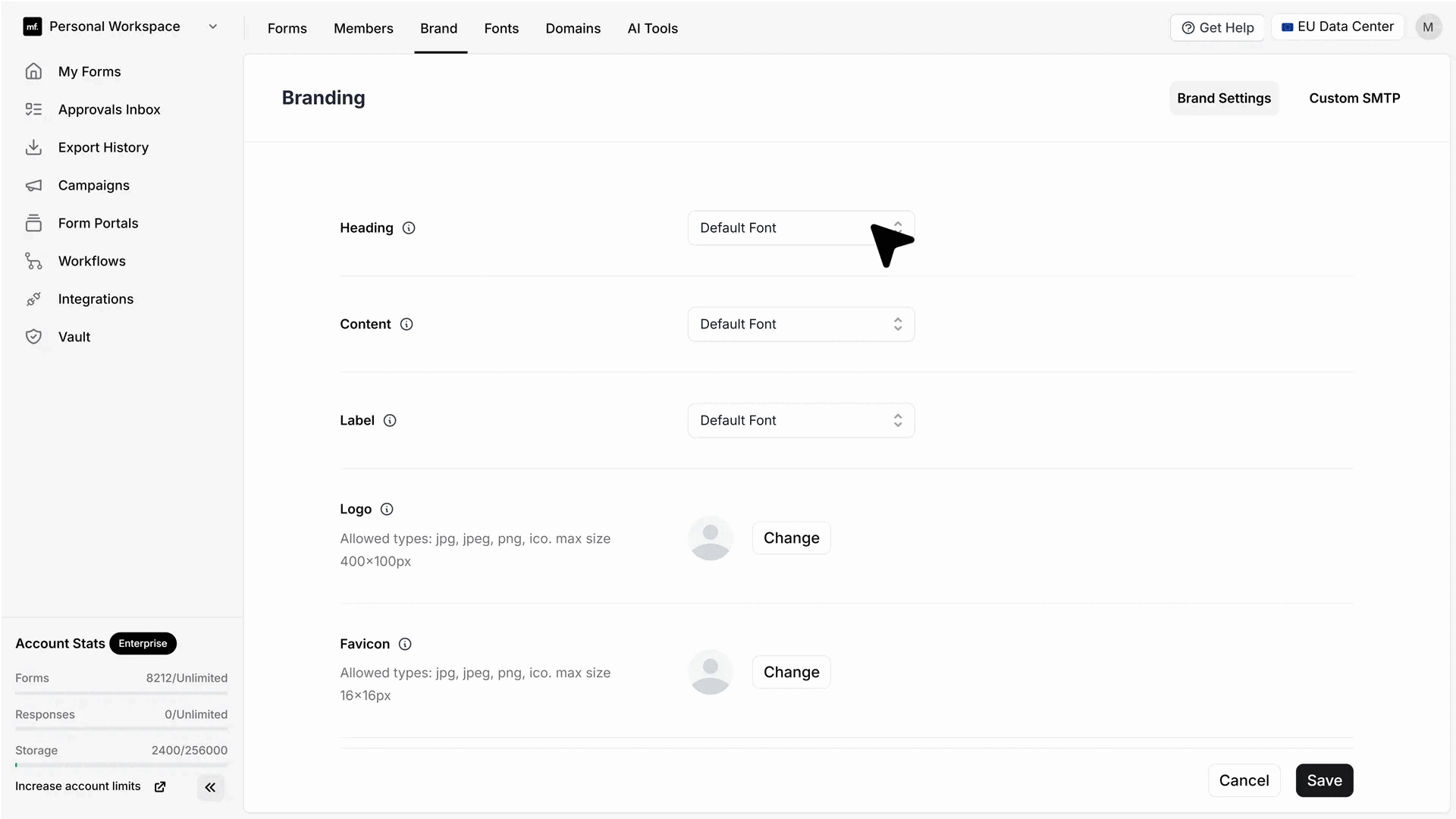Go to My Forms

(89, 71)
